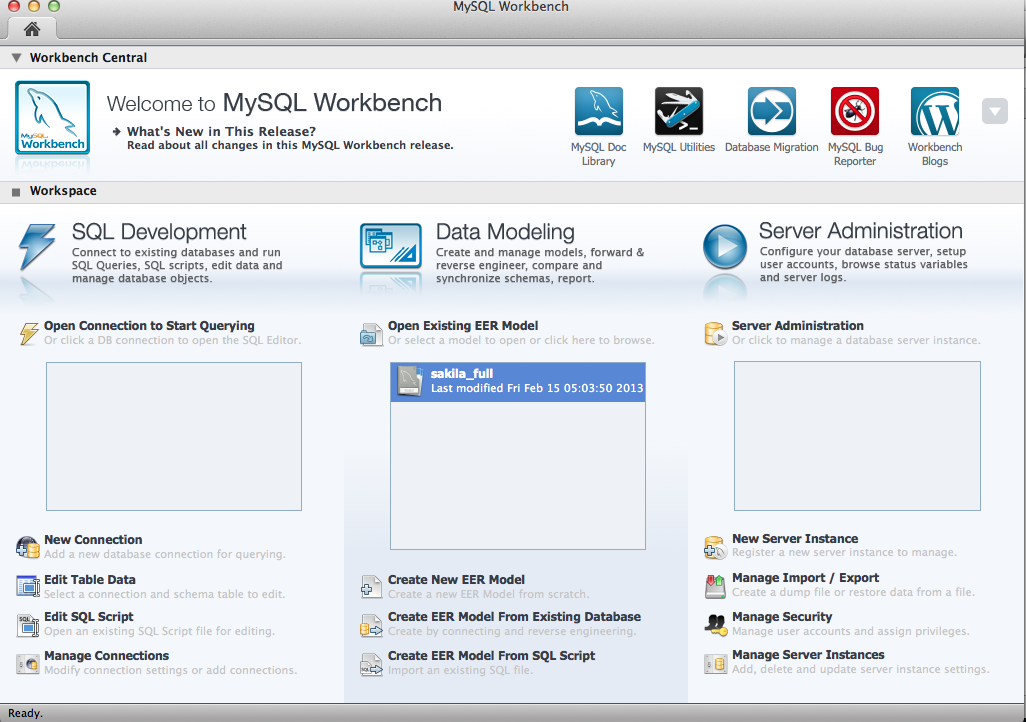Viewport: 1026px width, 722px height.
Task: Open Edit Table Data link
Action: click(x=90, y=579)
